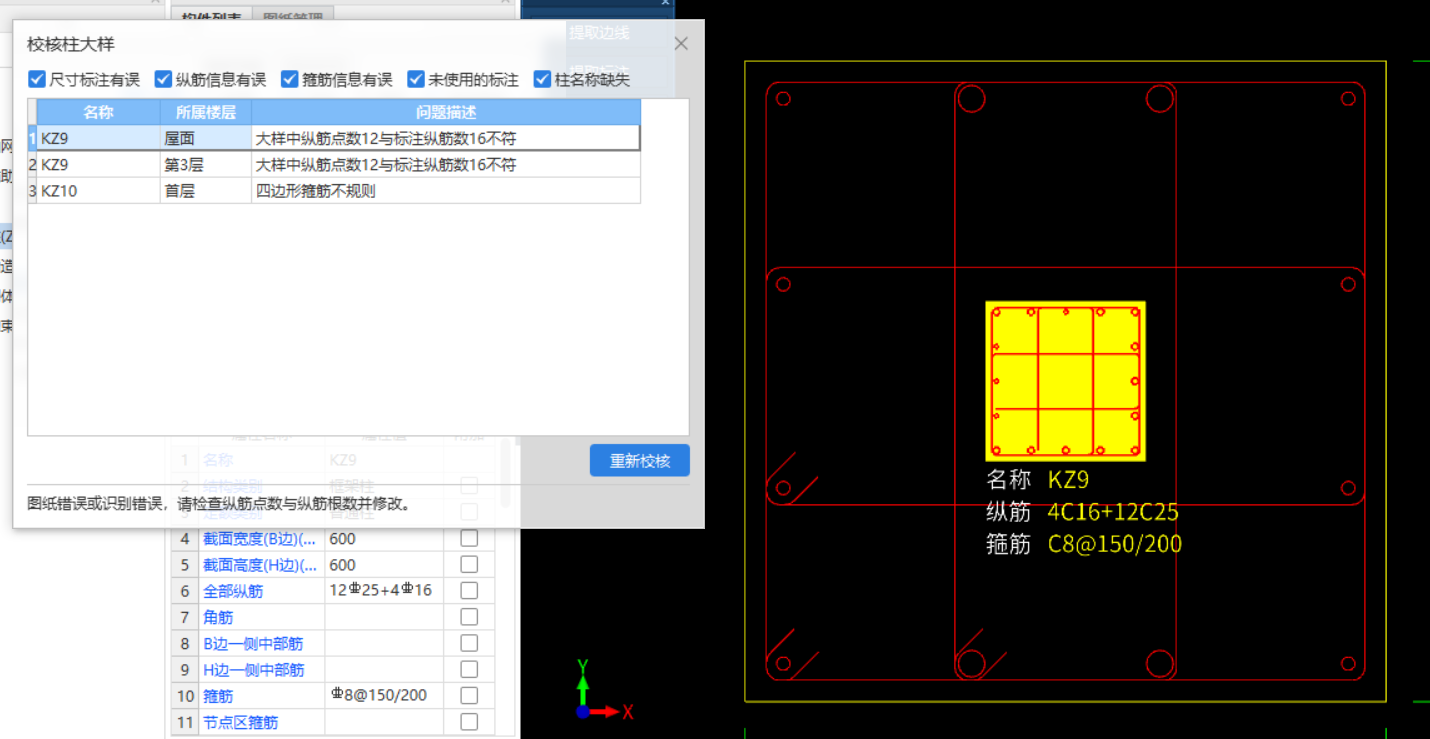Tick the checkbox in the 截面宽度(B边) row
This screenshot has height=739, width=1430.
pos(469,538)
